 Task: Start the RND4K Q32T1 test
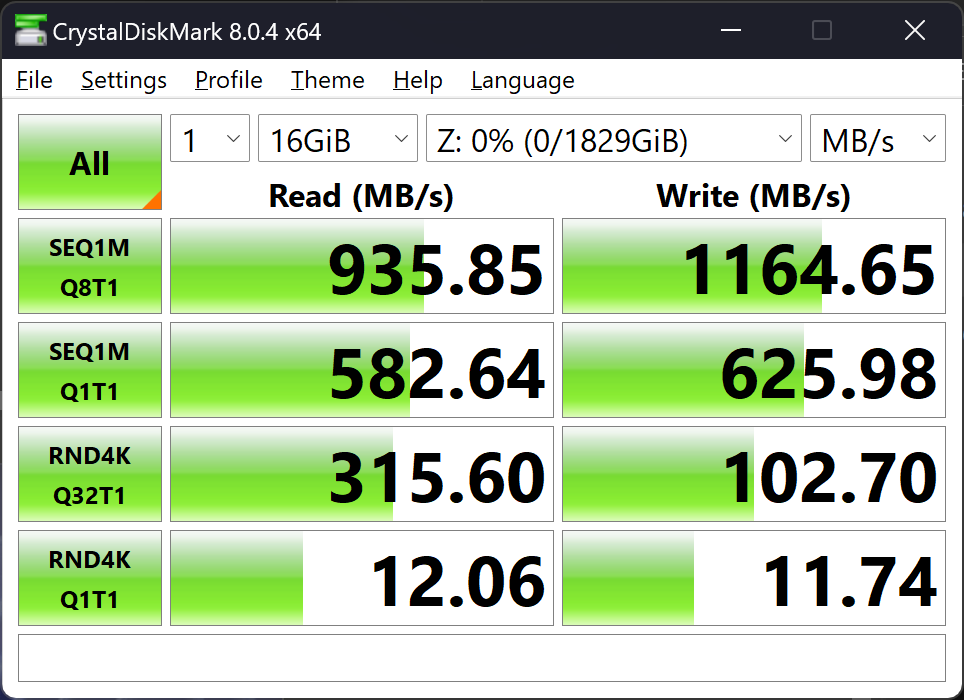pyautogui.click(x=90, y=474)
